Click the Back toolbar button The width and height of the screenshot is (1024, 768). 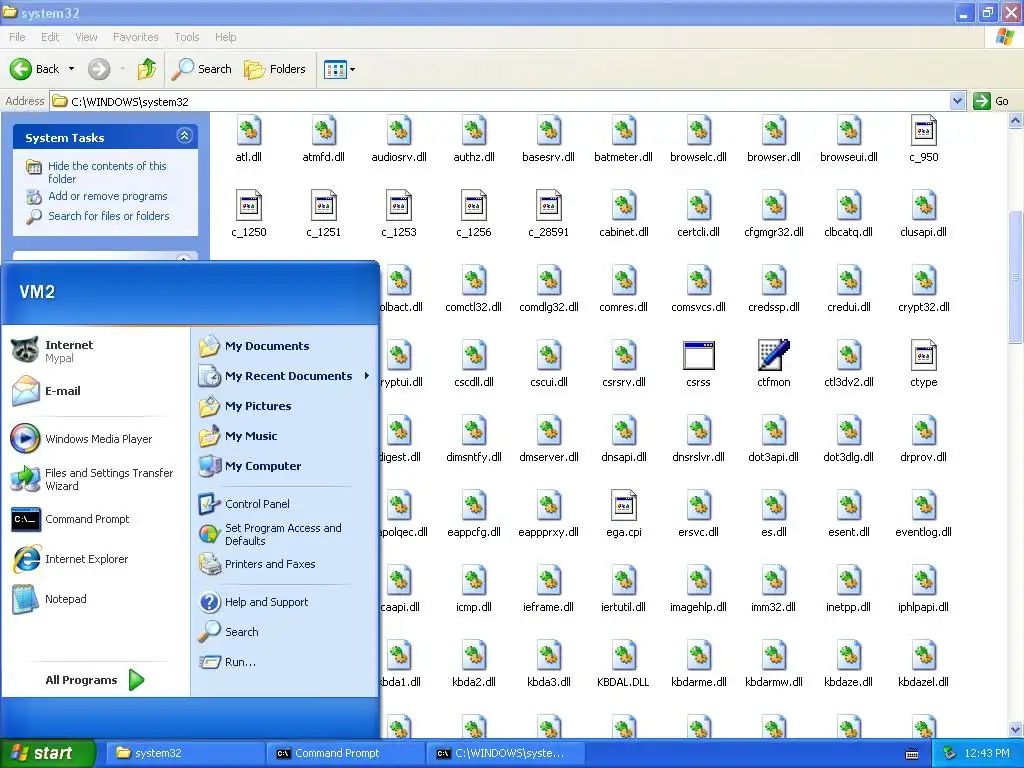[x=35, y=69]
